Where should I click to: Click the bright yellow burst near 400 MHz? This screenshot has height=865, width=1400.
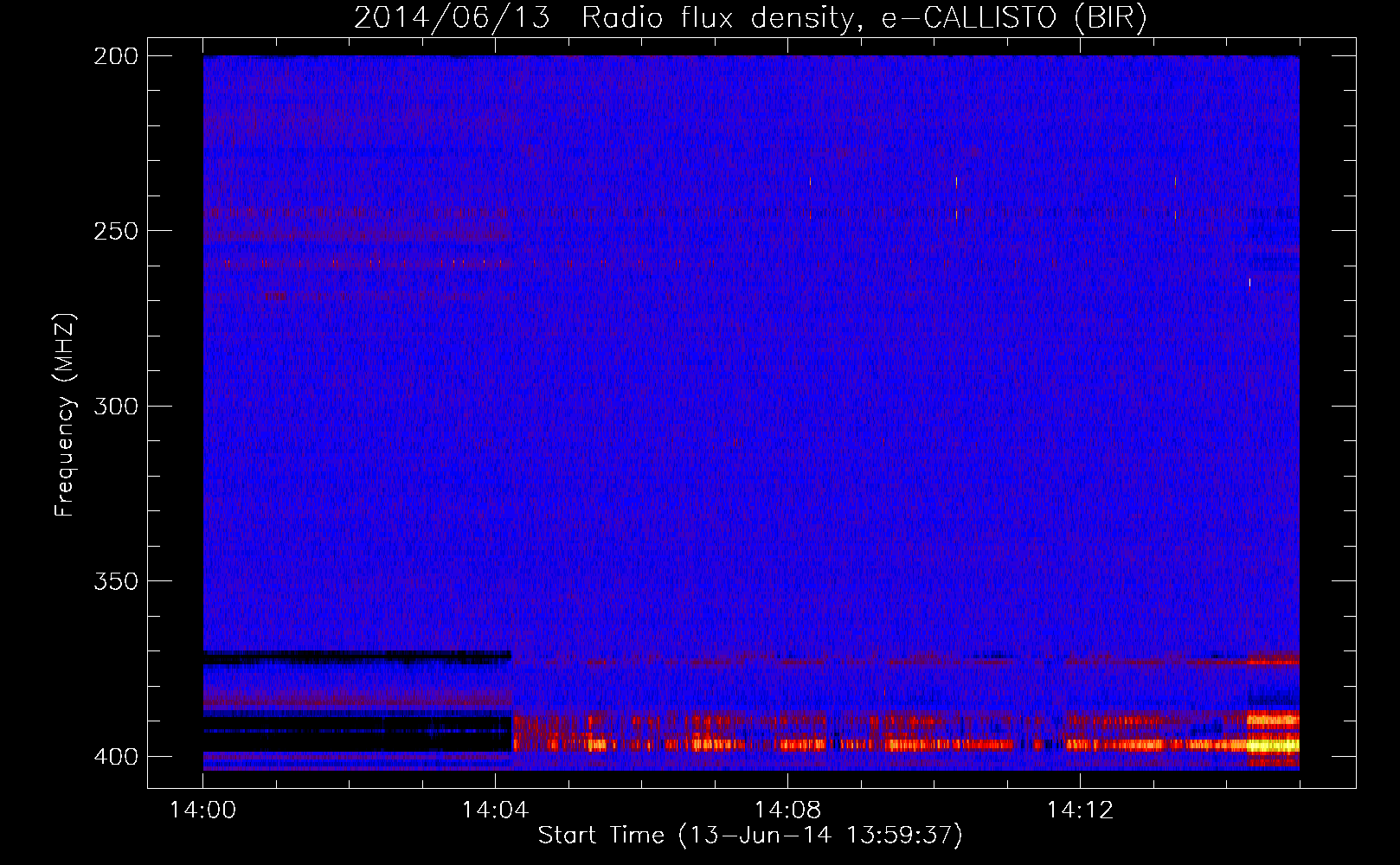point(1273,744)
